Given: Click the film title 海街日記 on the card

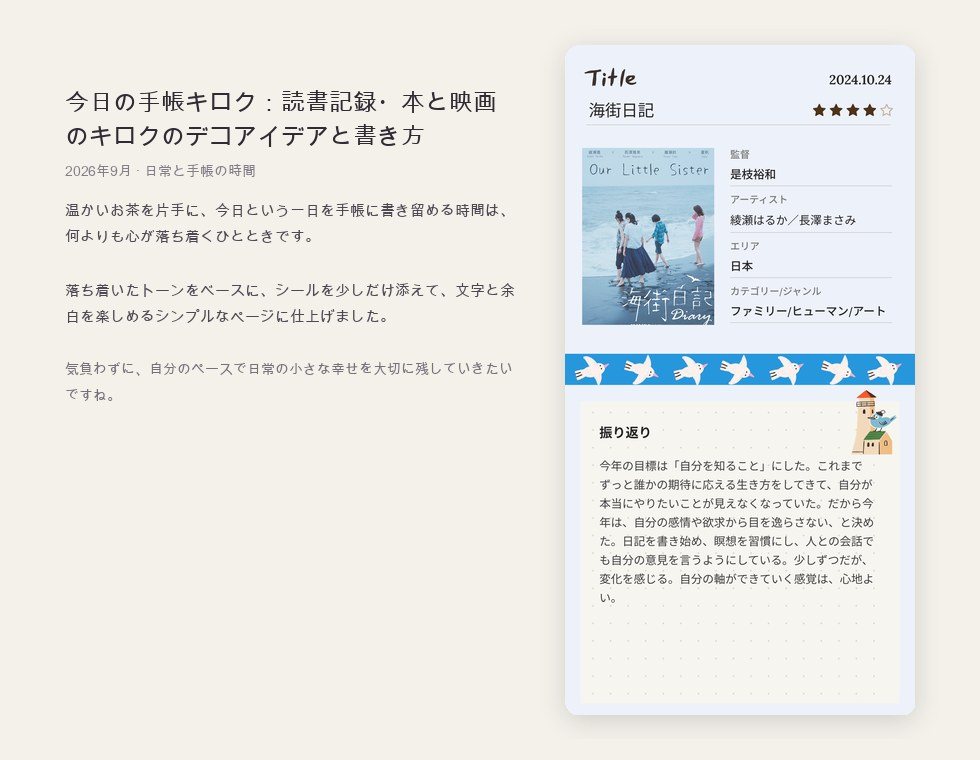Looking at the screenshot, I should [621, 111].
